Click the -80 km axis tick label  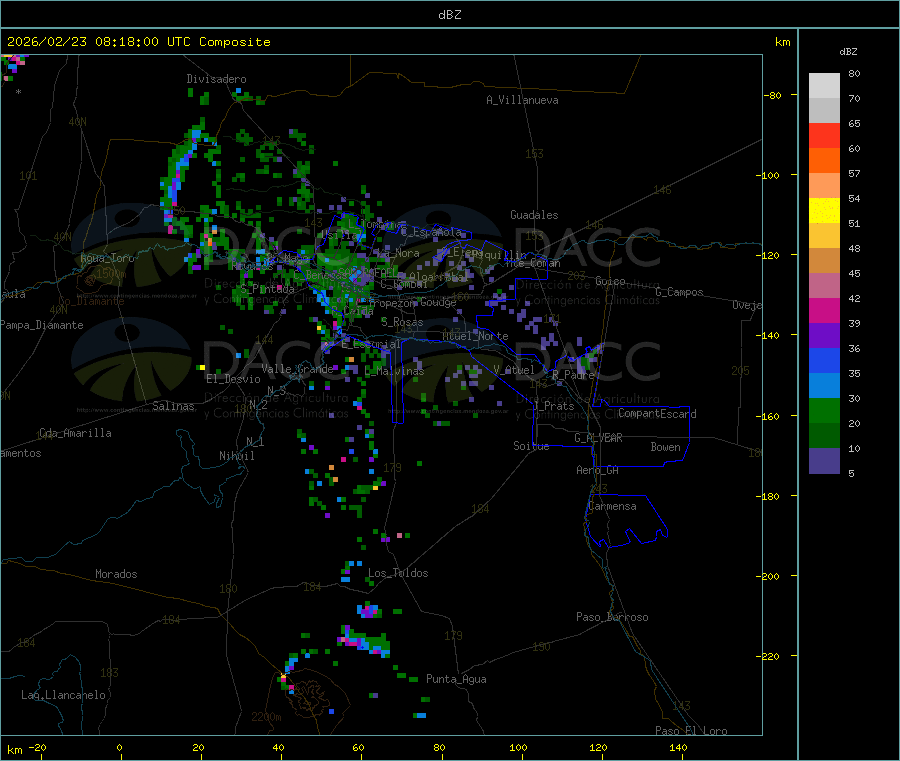[773, 95]
